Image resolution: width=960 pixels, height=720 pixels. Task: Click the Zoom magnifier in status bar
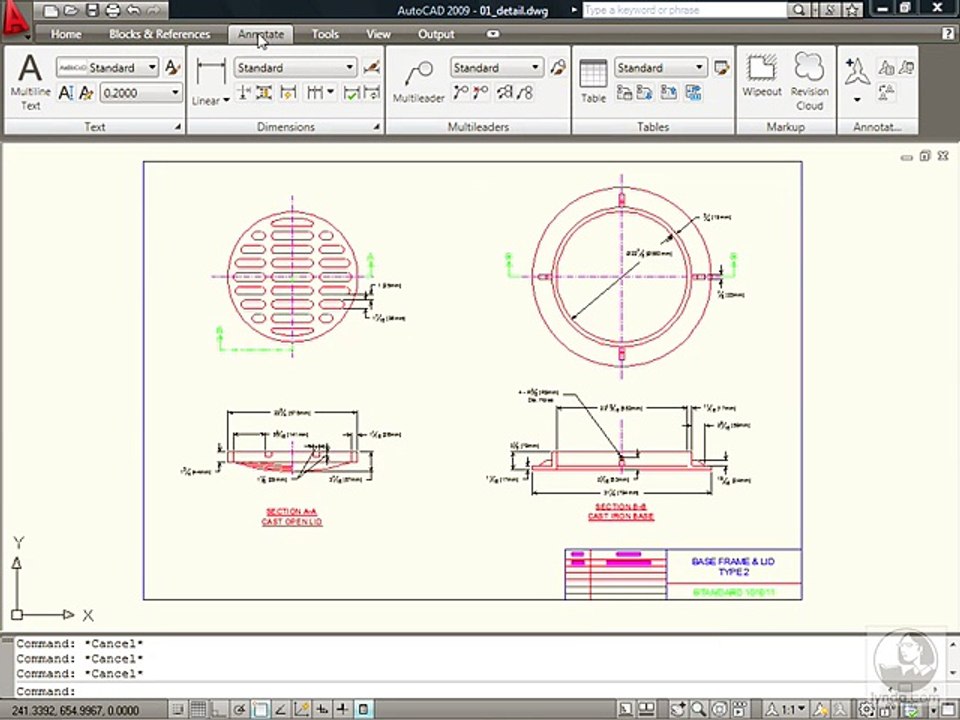click(700, 709)
